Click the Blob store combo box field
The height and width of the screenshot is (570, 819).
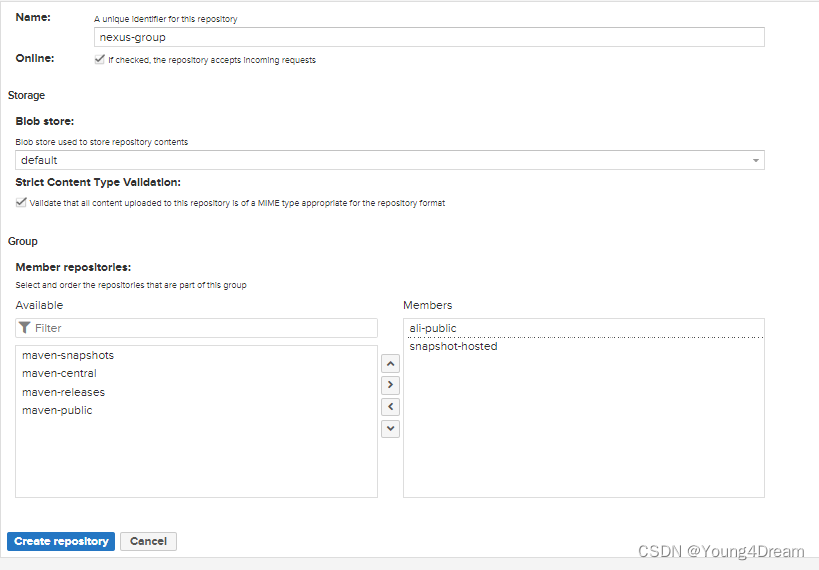[380, 160]
